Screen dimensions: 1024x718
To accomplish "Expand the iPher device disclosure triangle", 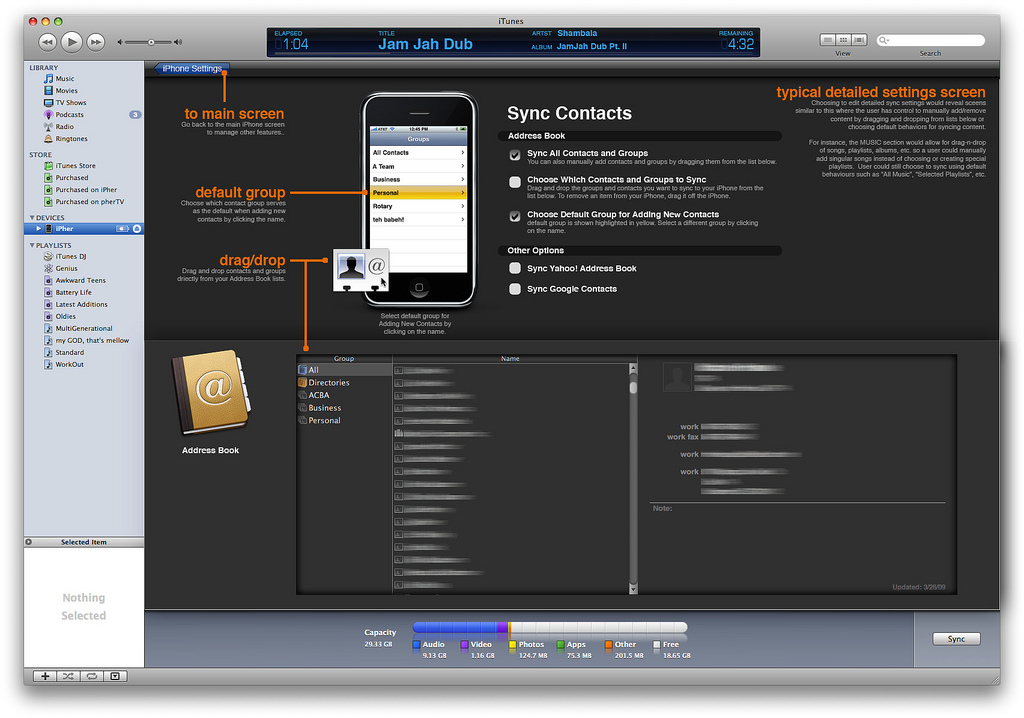I will coord(39,229).
